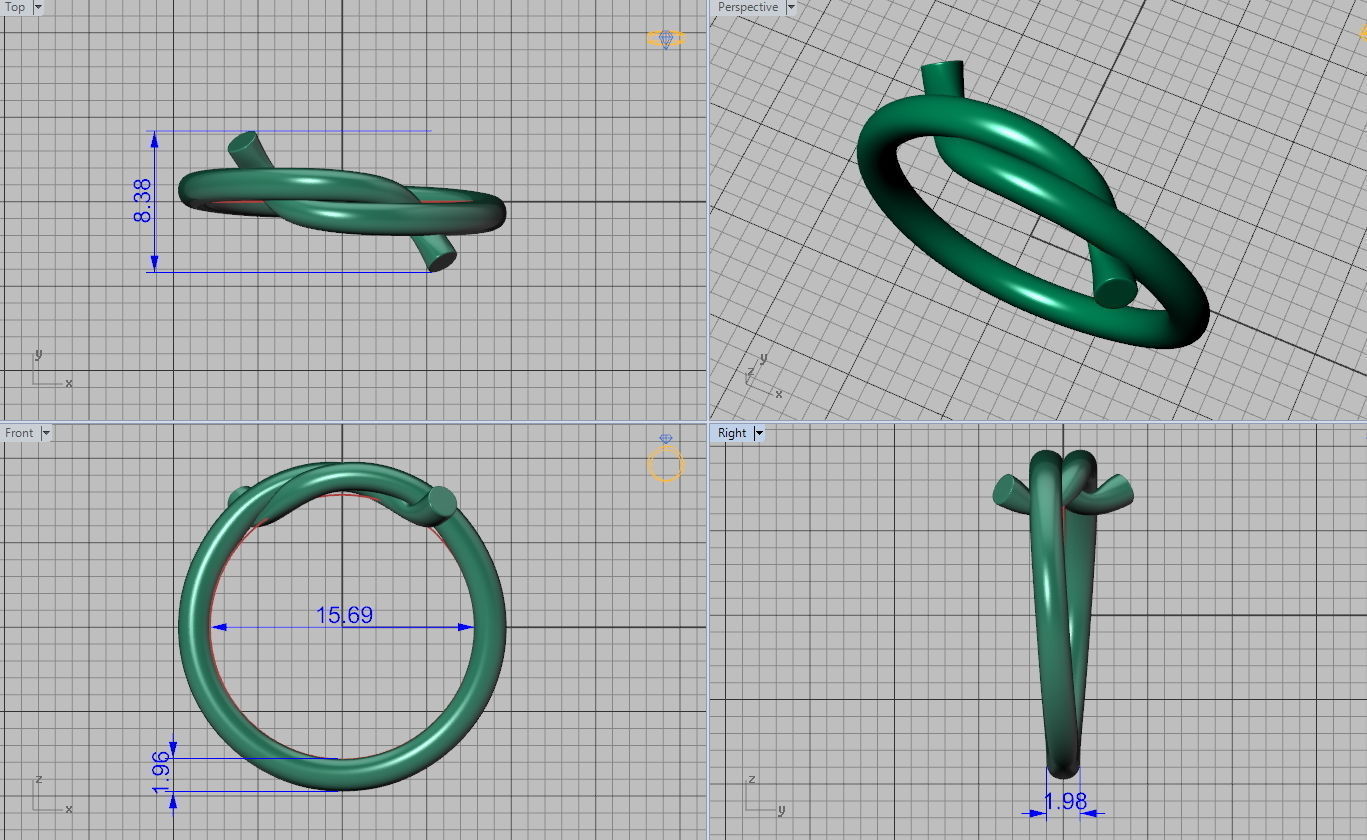Screen dimensions: 1367x840
Task: Click the diamond ring icon in Front viewport
Action: pyautogui.click(x=666, y=459)
